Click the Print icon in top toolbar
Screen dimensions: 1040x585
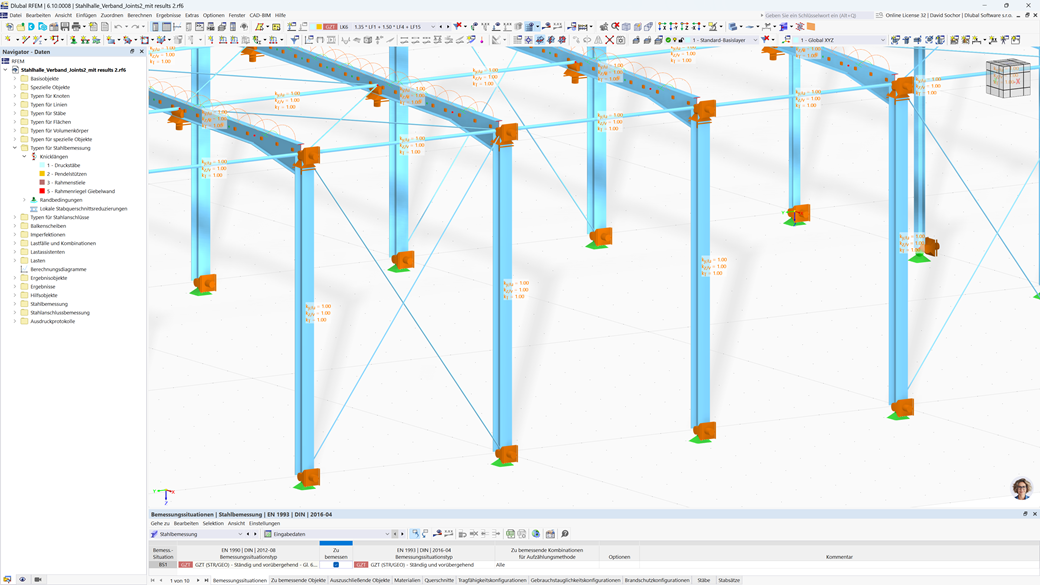pos(76,27)
